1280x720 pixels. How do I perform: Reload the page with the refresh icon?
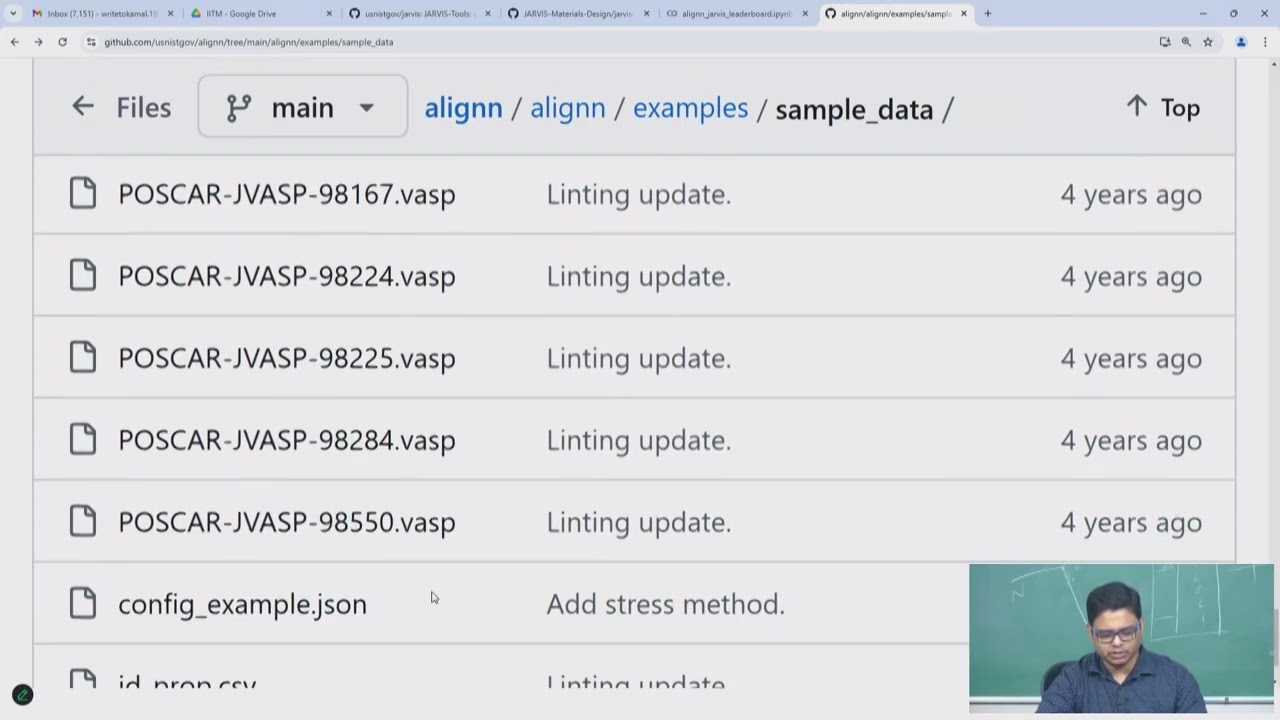pos(62,42)
